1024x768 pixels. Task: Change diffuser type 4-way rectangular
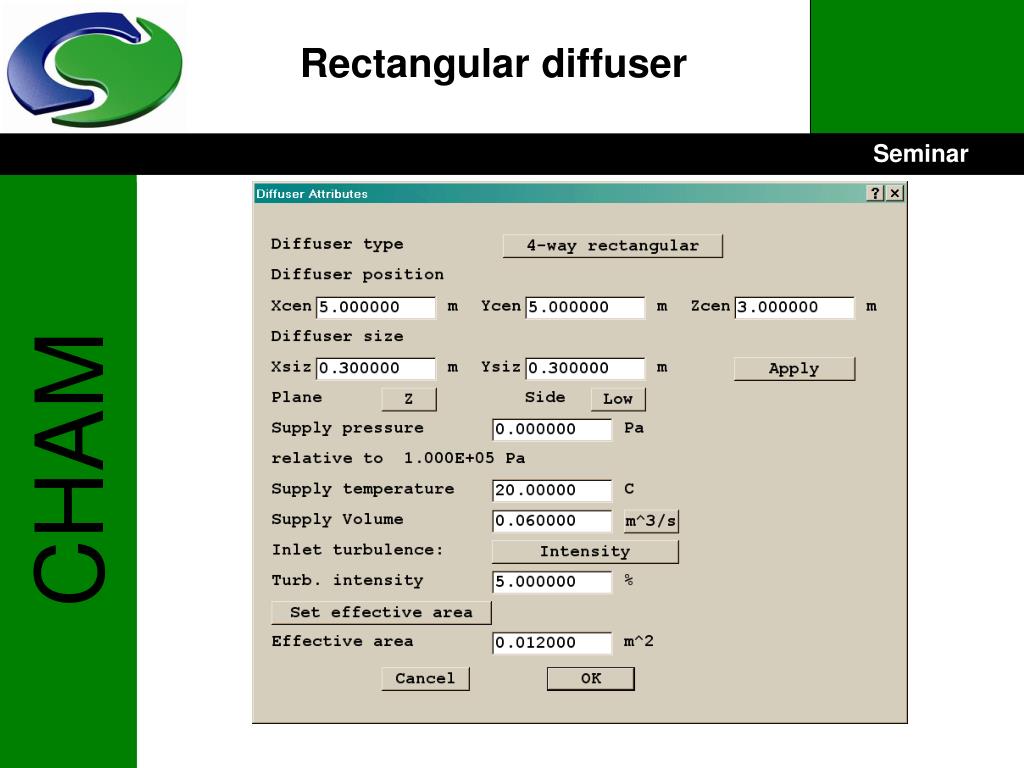613,246
